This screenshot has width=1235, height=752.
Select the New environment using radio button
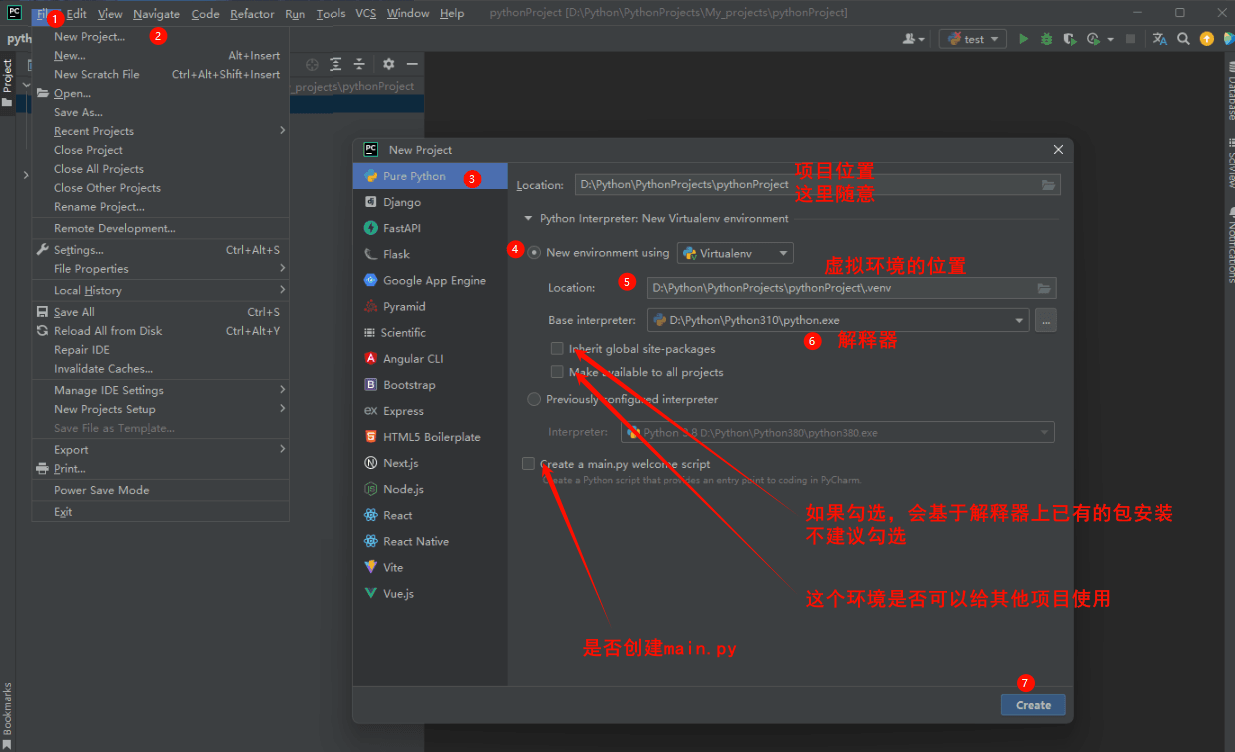point(534,253)
